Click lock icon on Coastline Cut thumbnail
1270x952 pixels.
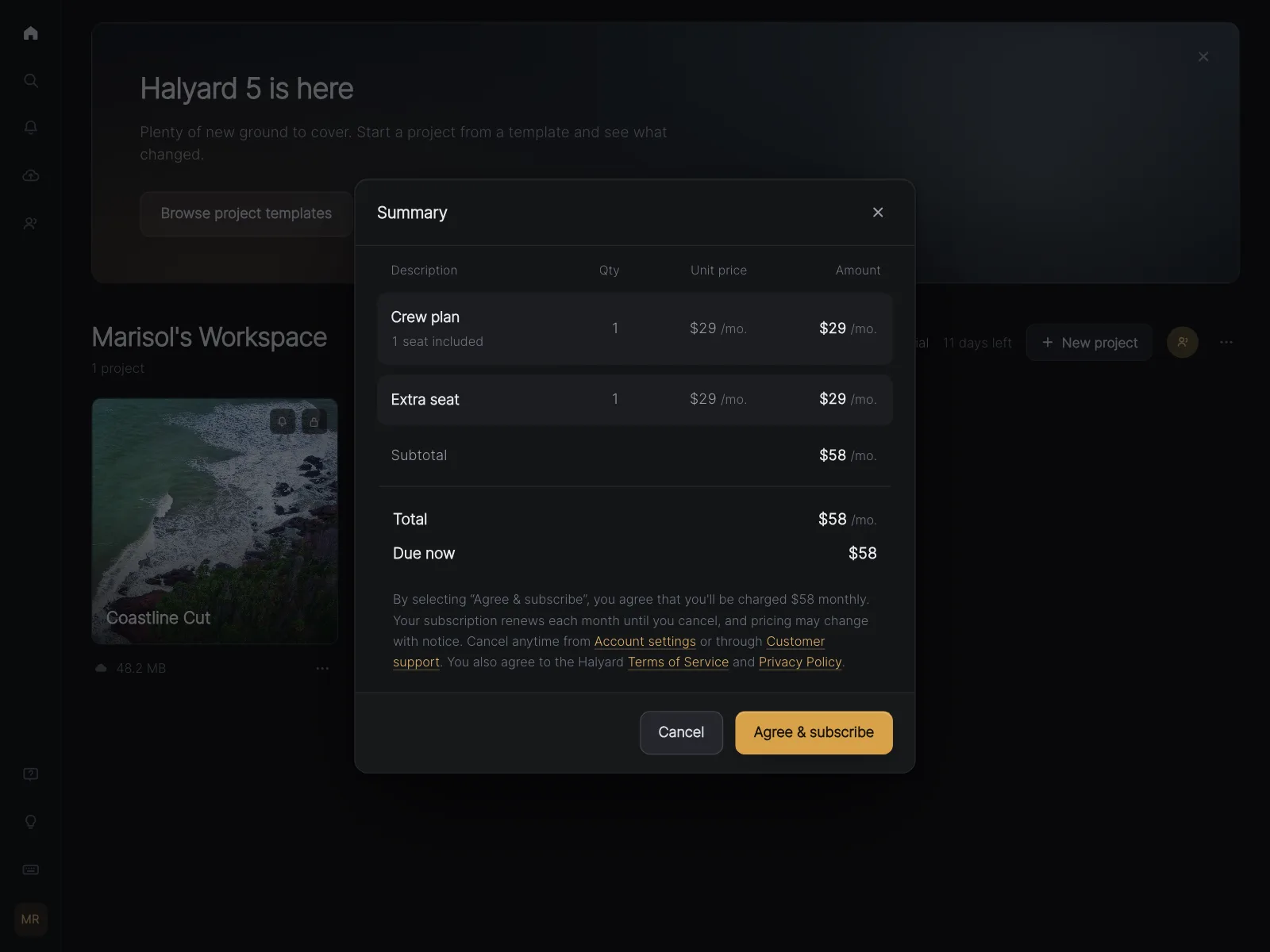(x=314, y=421)
